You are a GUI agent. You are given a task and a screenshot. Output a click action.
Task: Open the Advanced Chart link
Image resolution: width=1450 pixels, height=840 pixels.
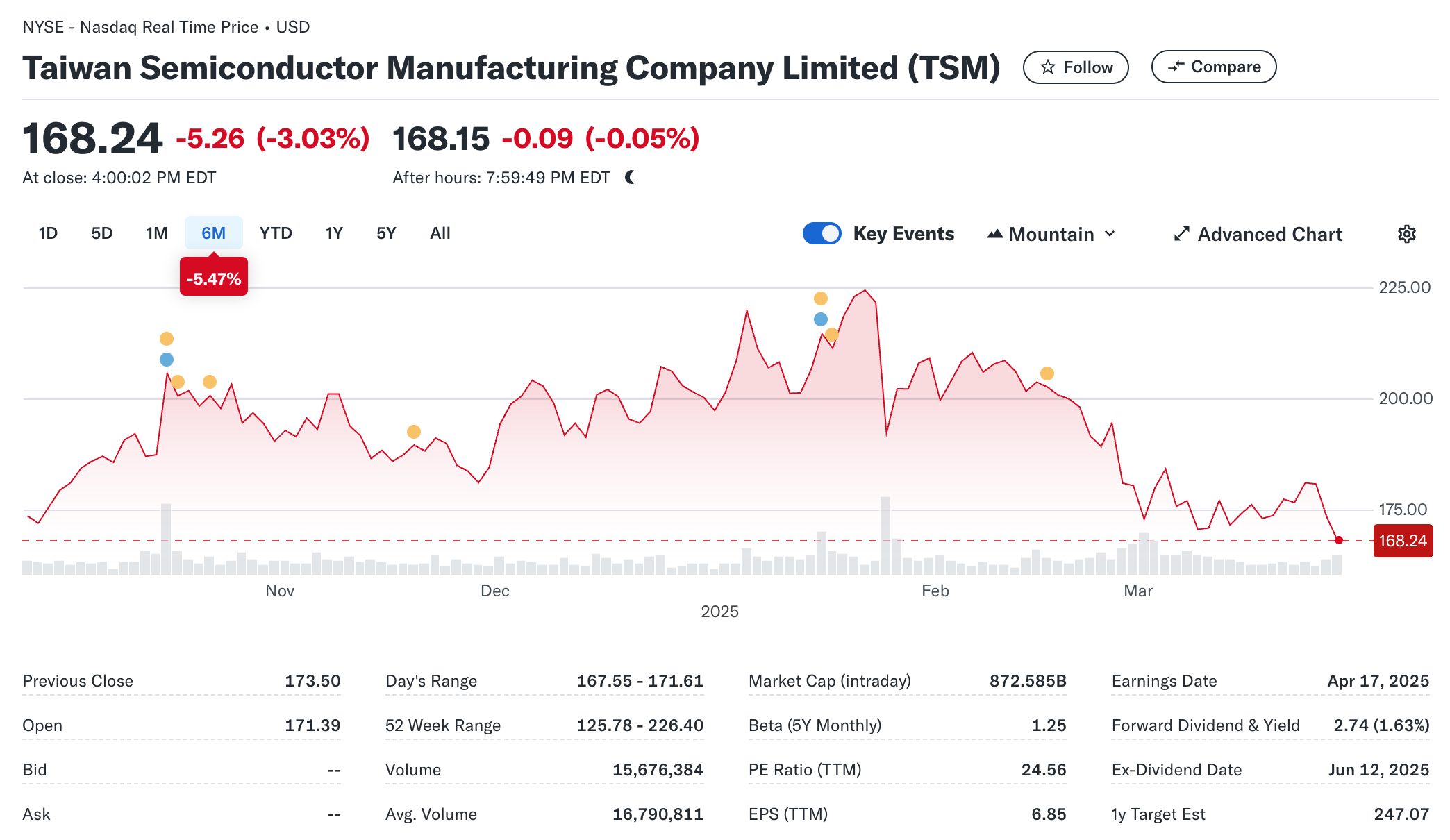pyautogui.click(x=1269, y=234)
